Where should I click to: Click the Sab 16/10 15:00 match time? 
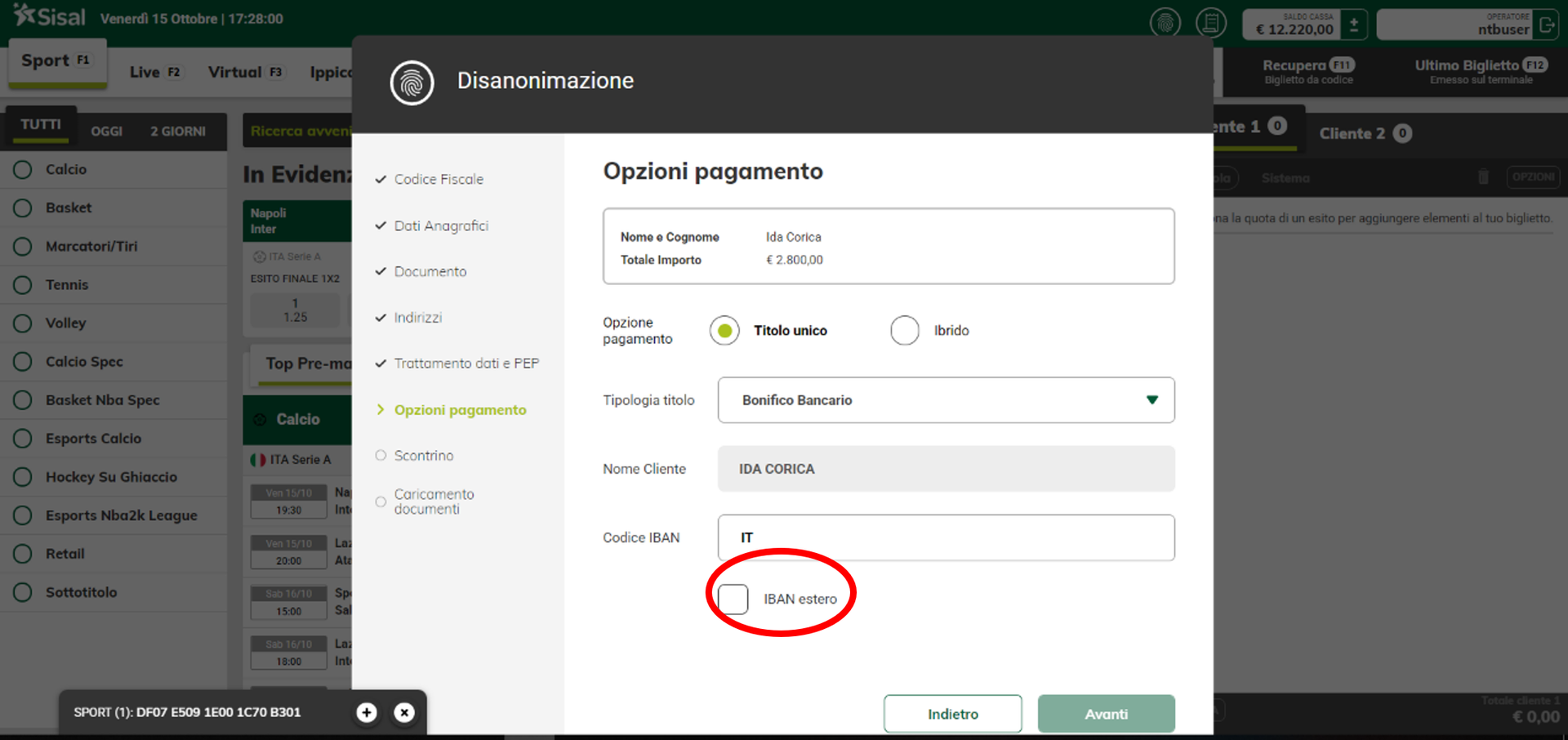coord(289,603)
